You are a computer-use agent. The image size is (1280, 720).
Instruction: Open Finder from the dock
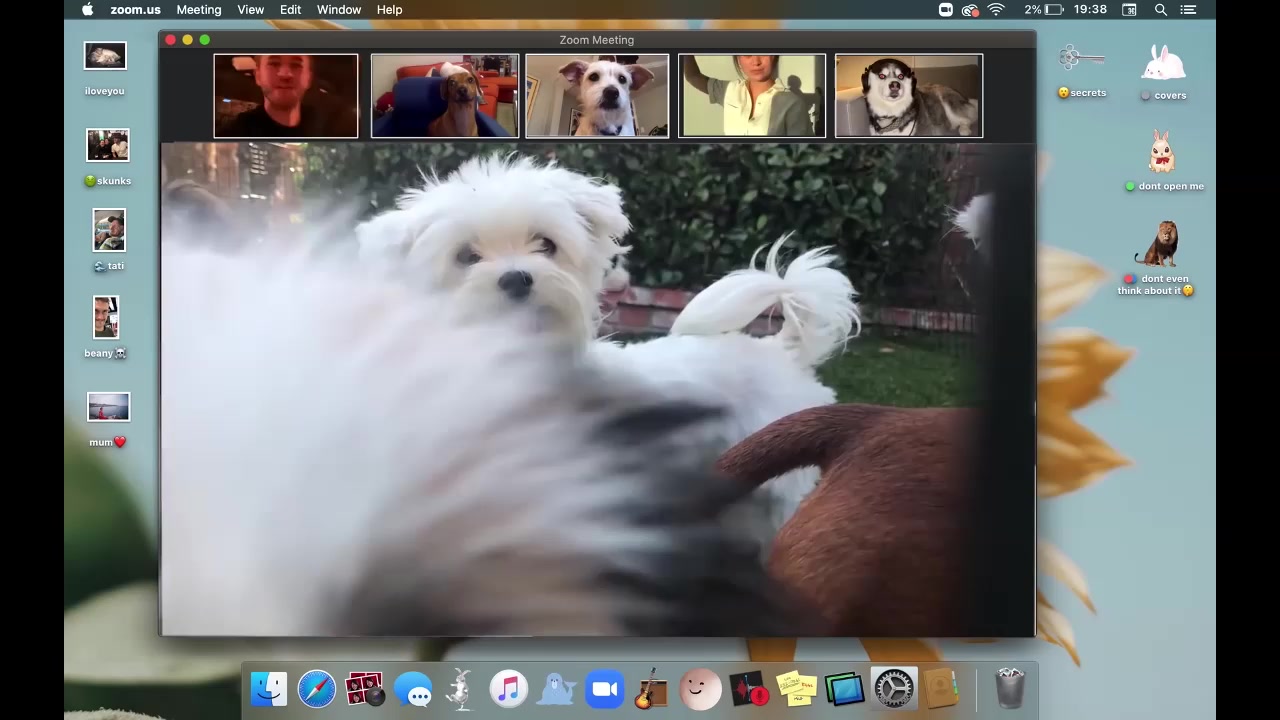pyautogui.click(x=269, y=689)
